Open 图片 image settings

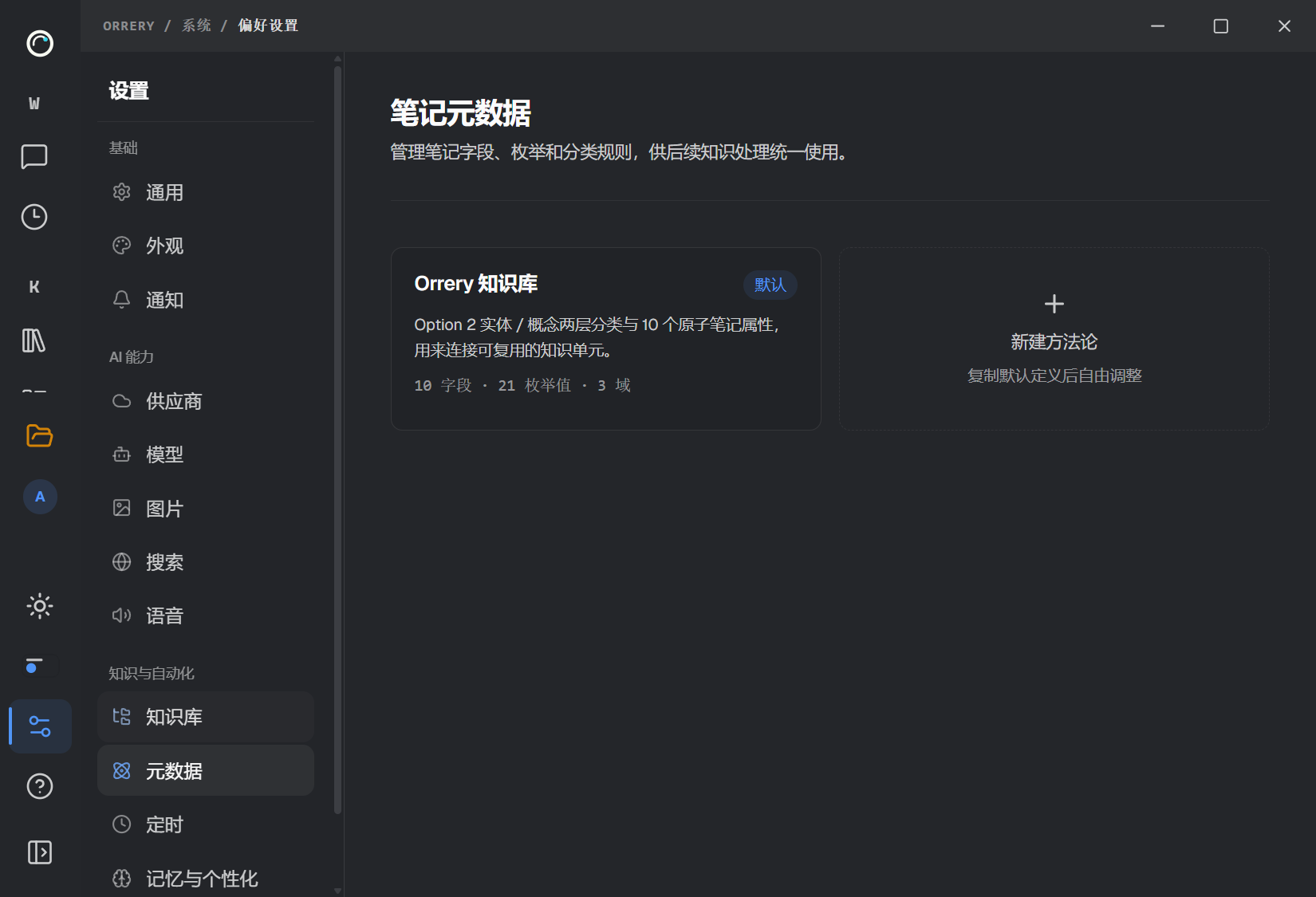(206, 509)
